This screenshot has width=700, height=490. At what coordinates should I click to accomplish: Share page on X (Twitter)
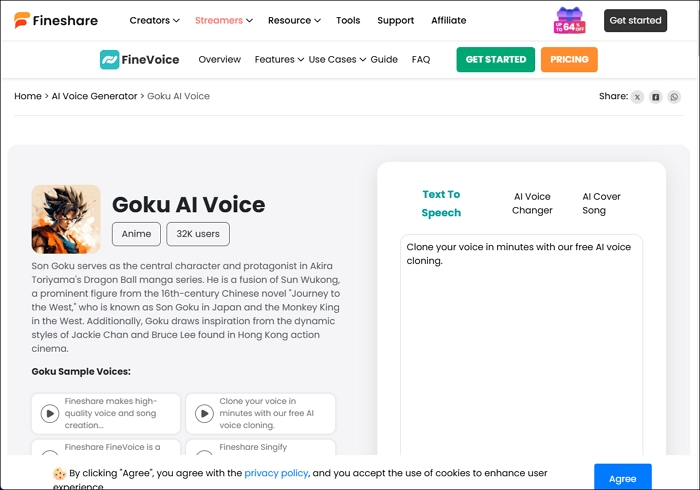pos(637,97)
